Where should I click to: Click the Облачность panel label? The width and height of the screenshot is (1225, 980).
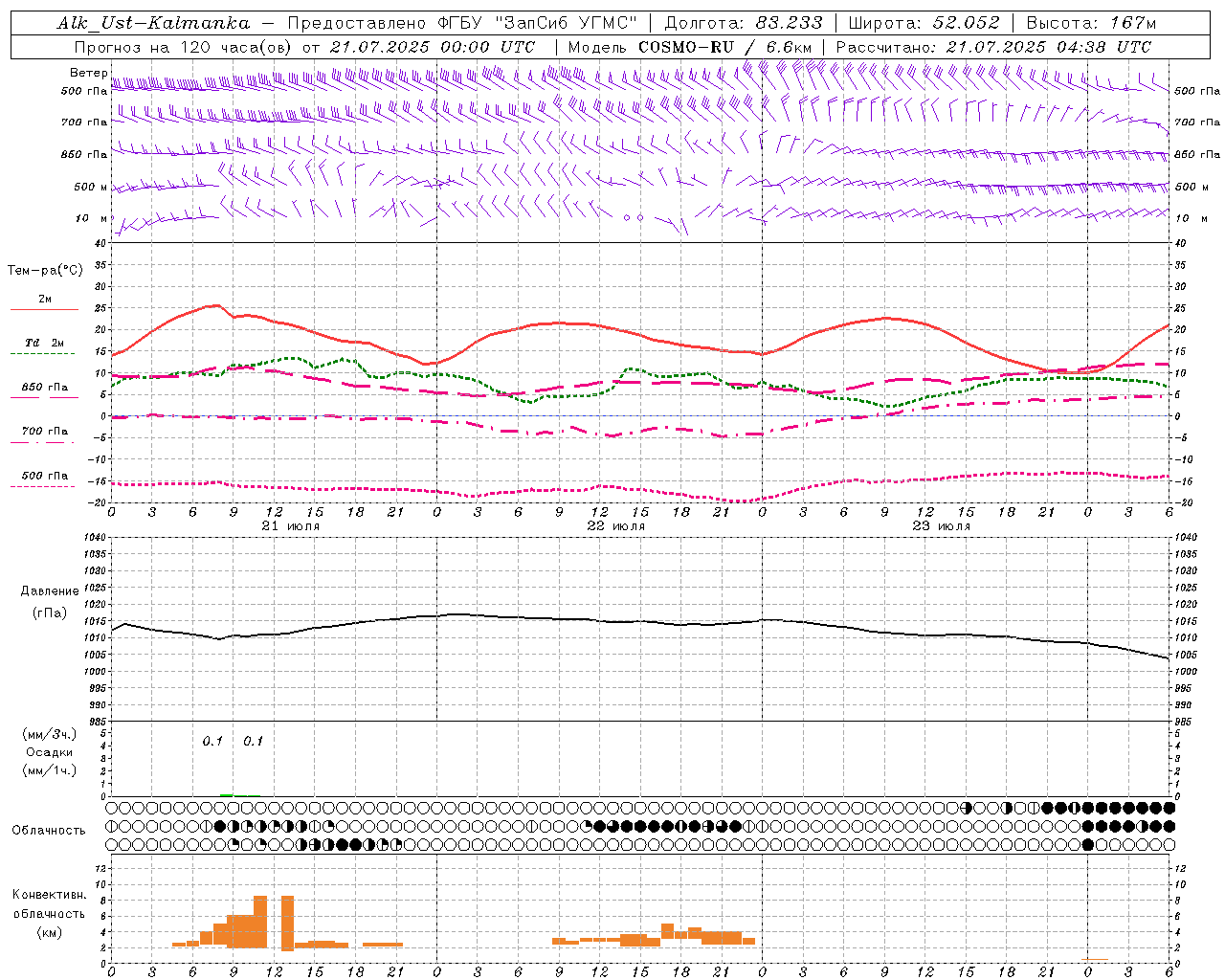coord(49,831)
